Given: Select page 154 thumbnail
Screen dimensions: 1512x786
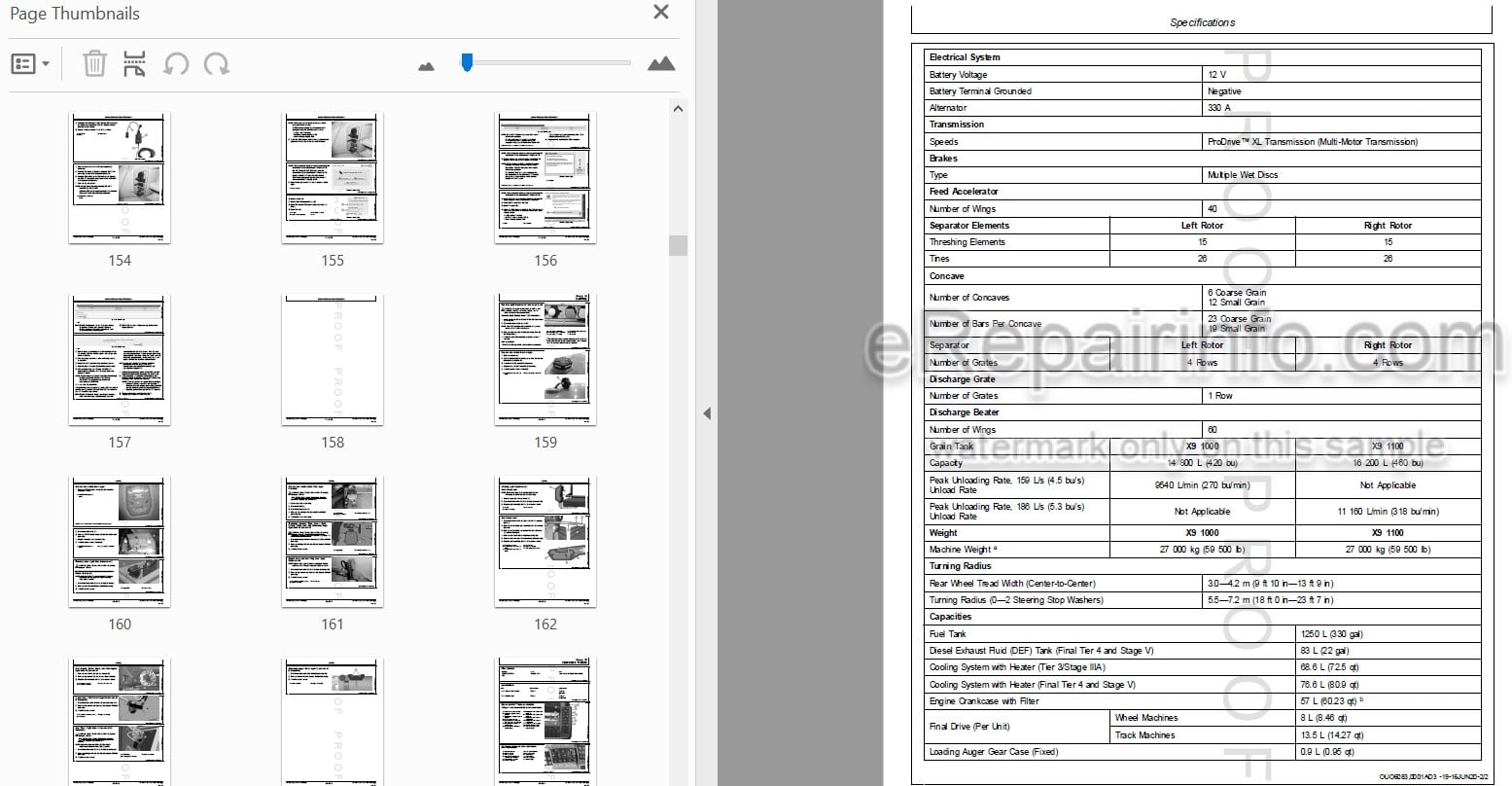Looking at the screenshot, I should pos(120,177).
